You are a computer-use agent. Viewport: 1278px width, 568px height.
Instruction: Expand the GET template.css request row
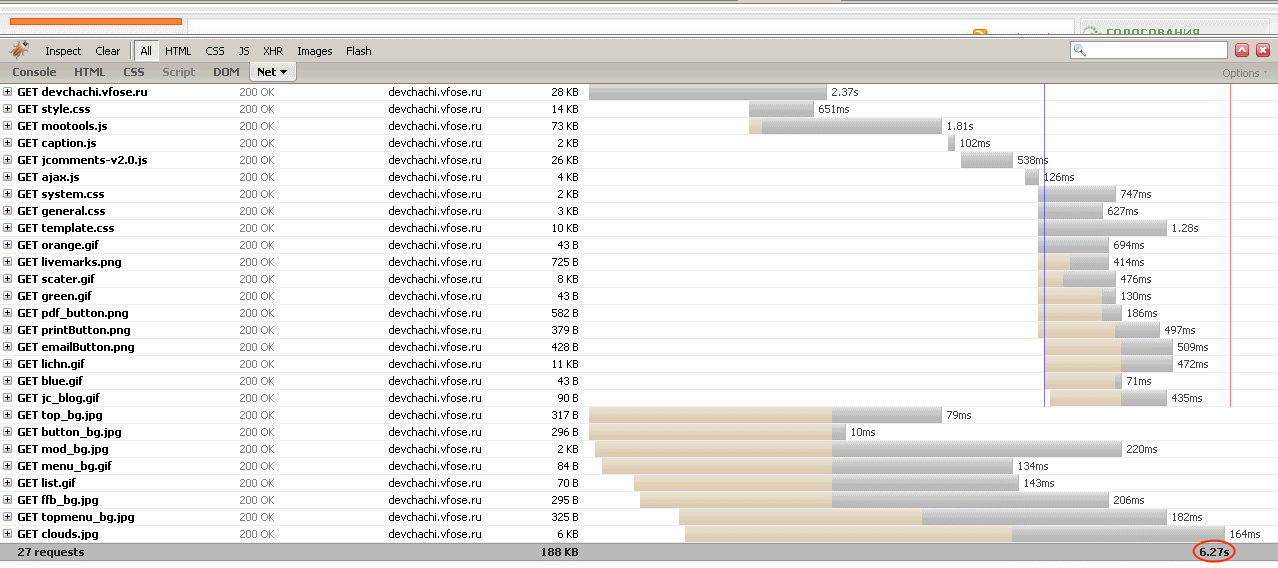[8, 228]
